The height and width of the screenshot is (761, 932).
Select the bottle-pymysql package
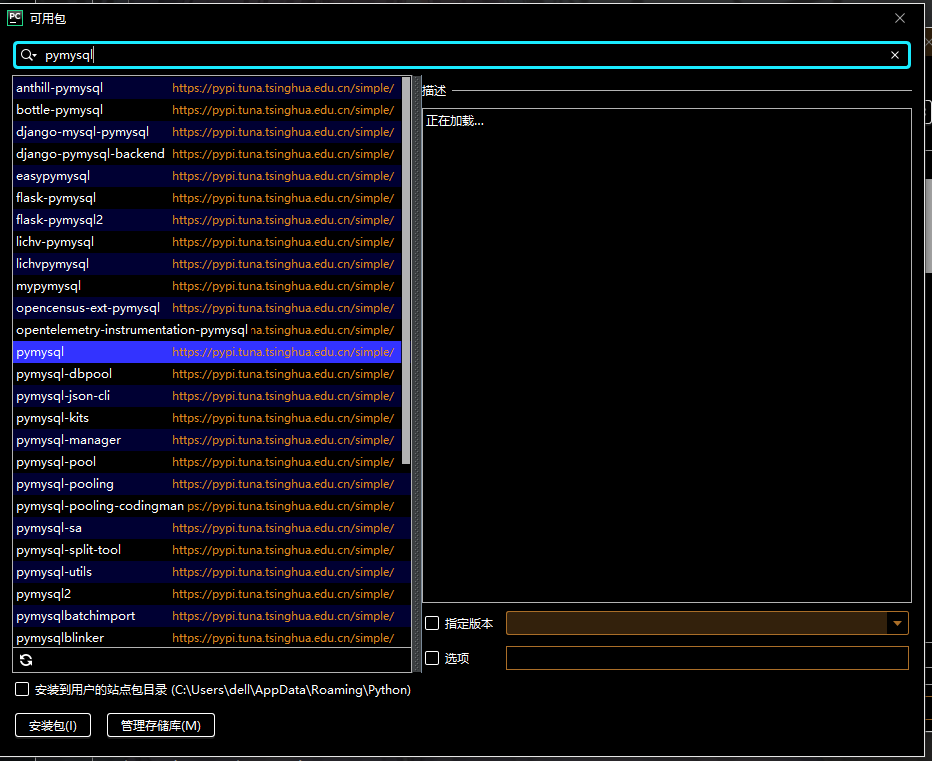point(207,110)
